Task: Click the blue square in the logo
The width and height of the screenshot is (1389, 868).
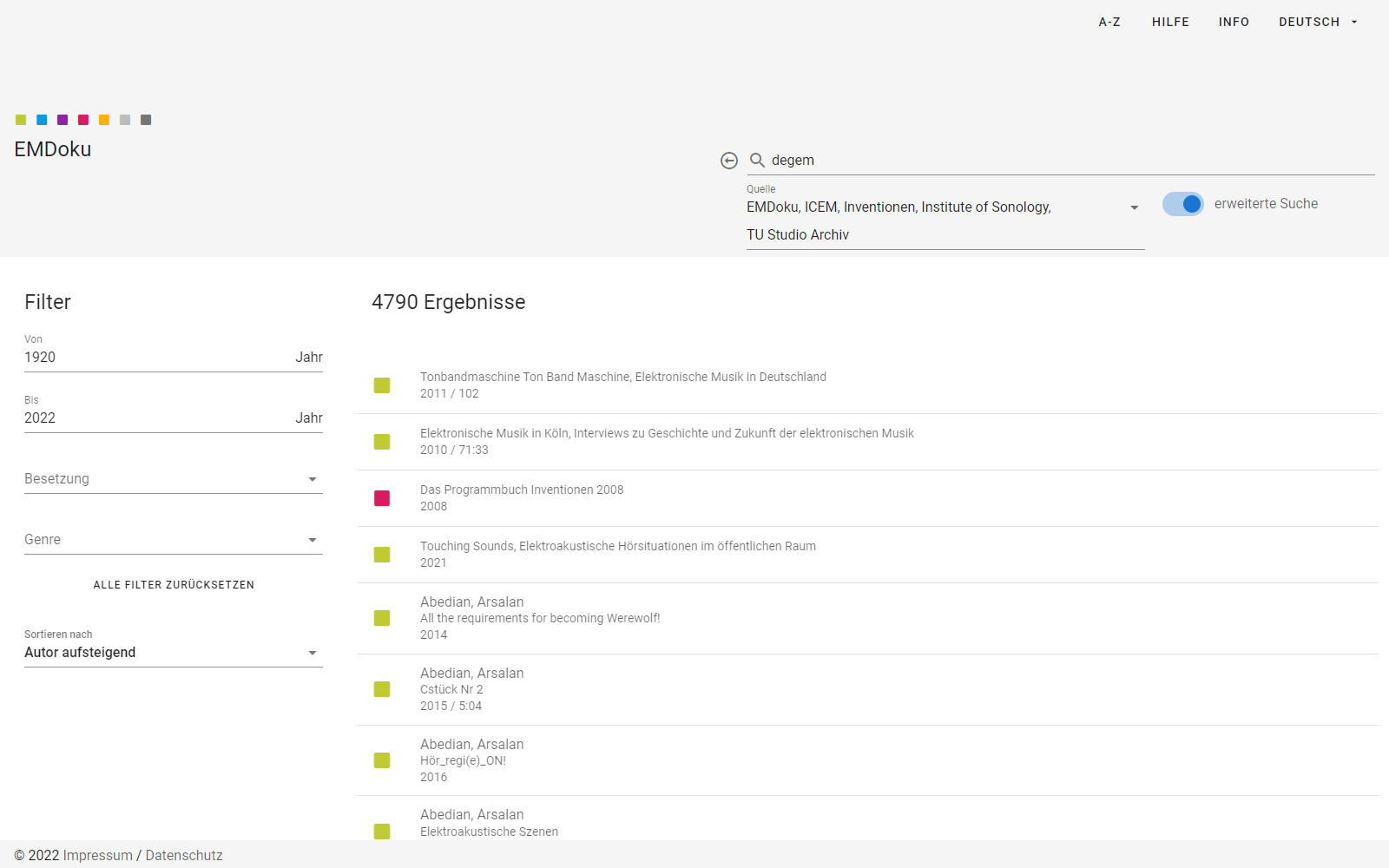Action: click(x=42, y=120)
